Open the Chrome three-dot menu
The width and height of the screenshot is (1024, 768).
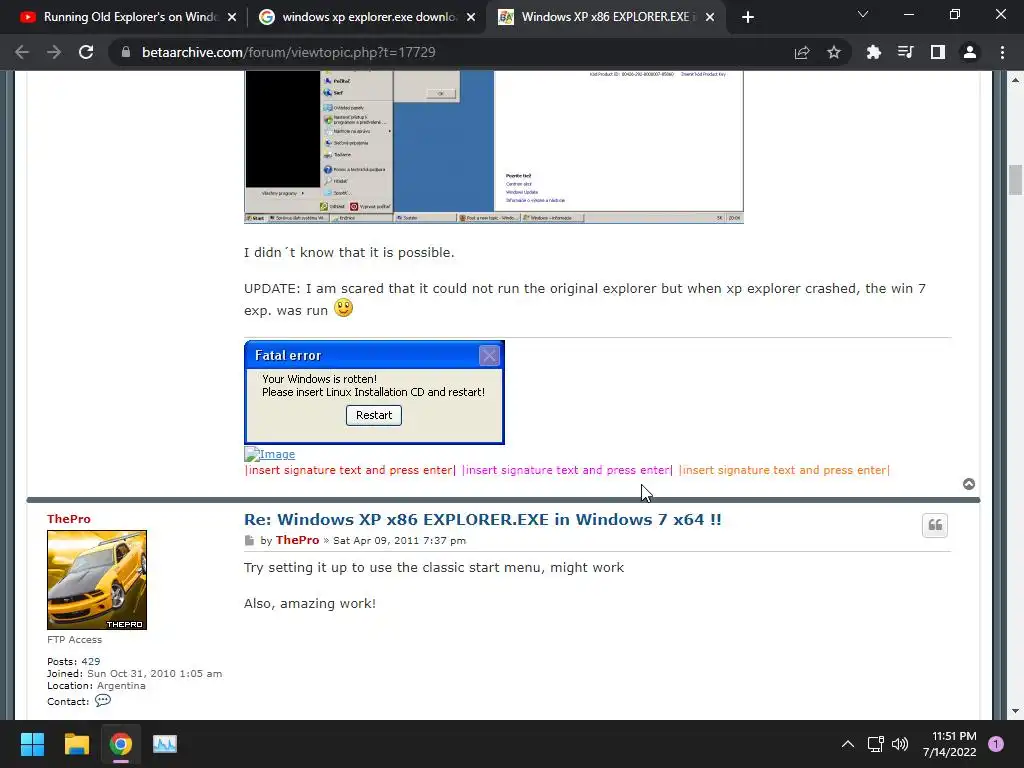[1002, 52]
